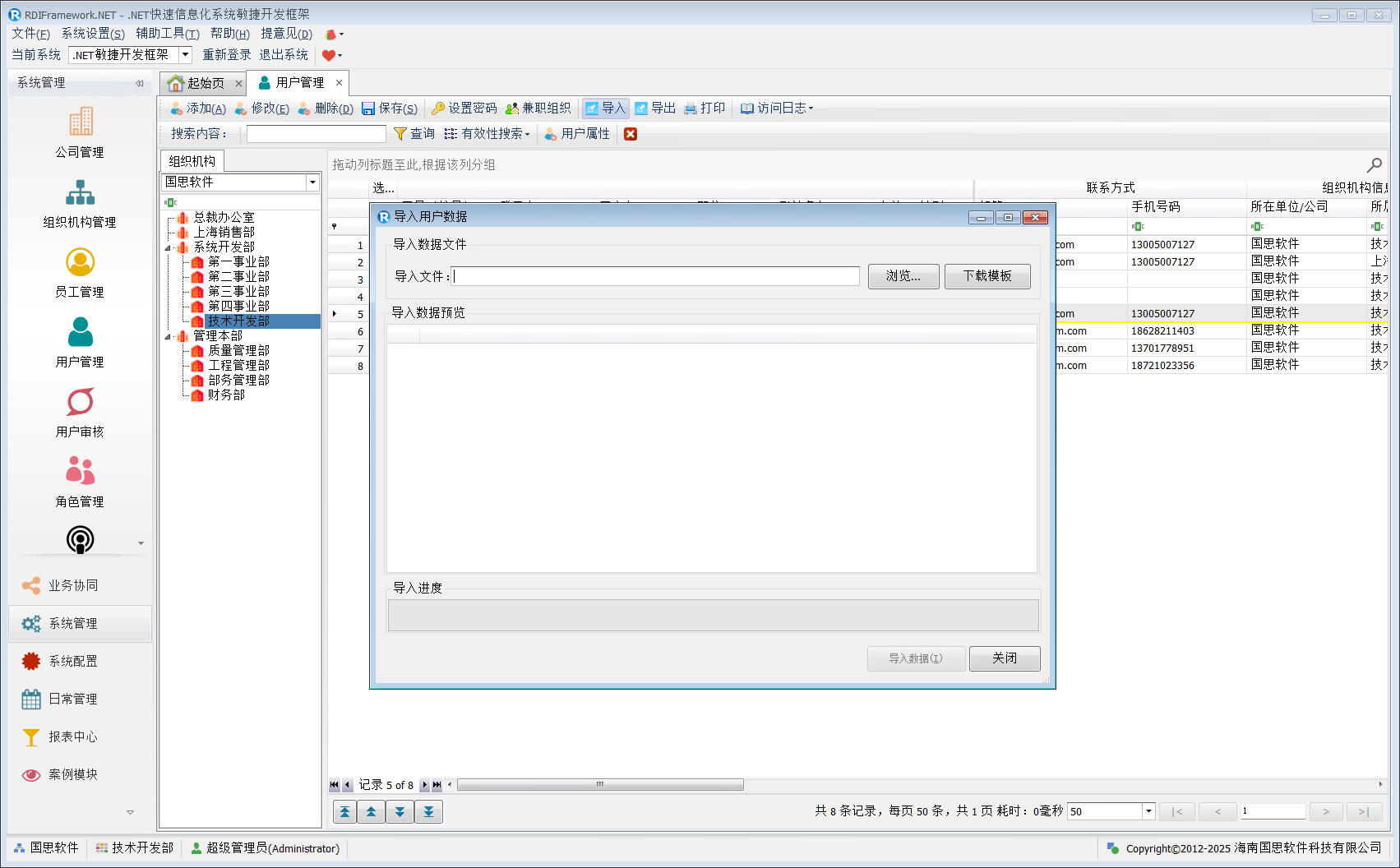Switch to the 起始页 tab
Viewport: 1400px width, 868px height.
197,83
